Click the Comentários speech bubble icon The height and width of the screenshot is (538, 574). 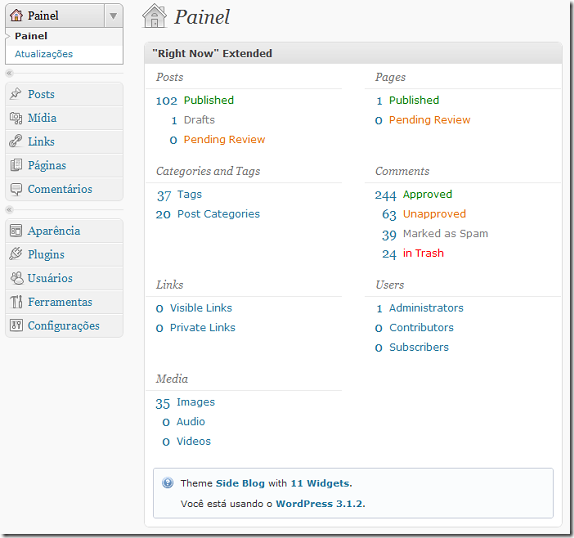16,189
